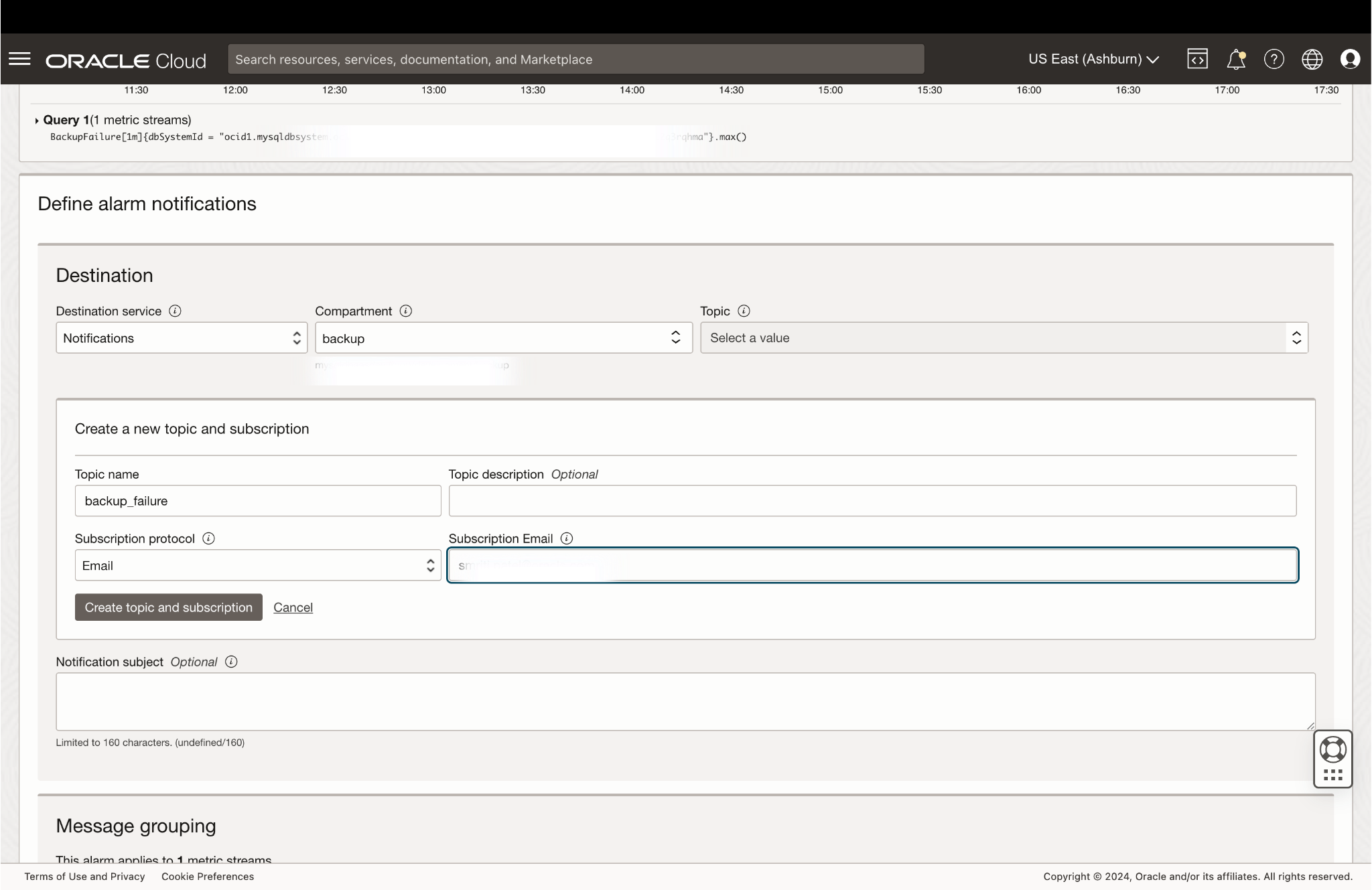Click the help question mark icon
This screenshot has height=890, width=1372.
[x=1274, y=59]
